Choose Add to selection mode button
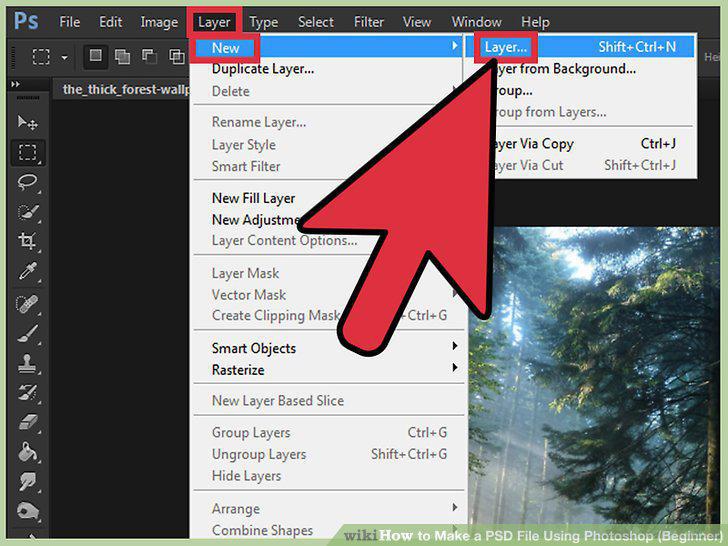 click(122, 57)
